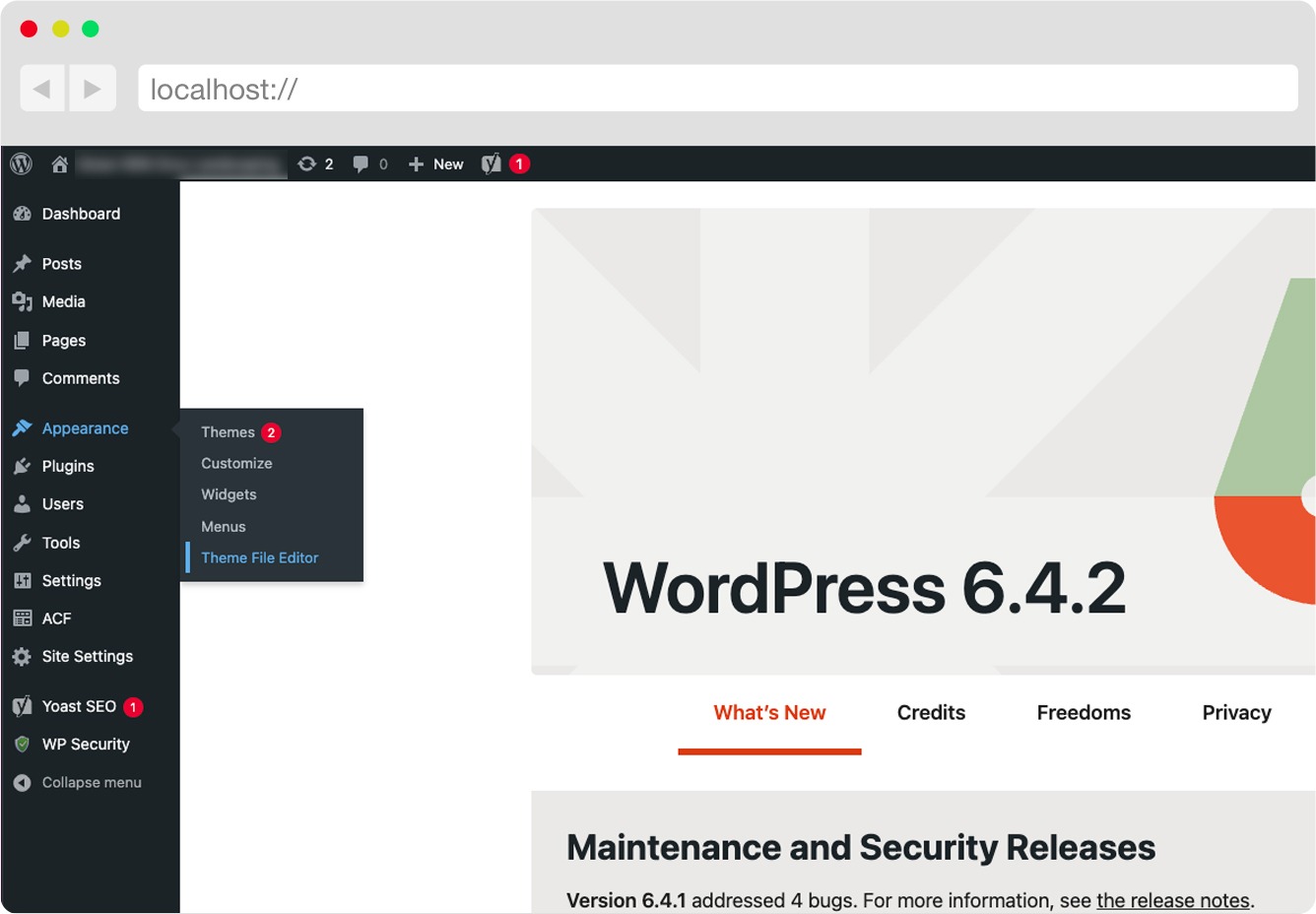Open Theme File Editor submenu item

[260, 557]
